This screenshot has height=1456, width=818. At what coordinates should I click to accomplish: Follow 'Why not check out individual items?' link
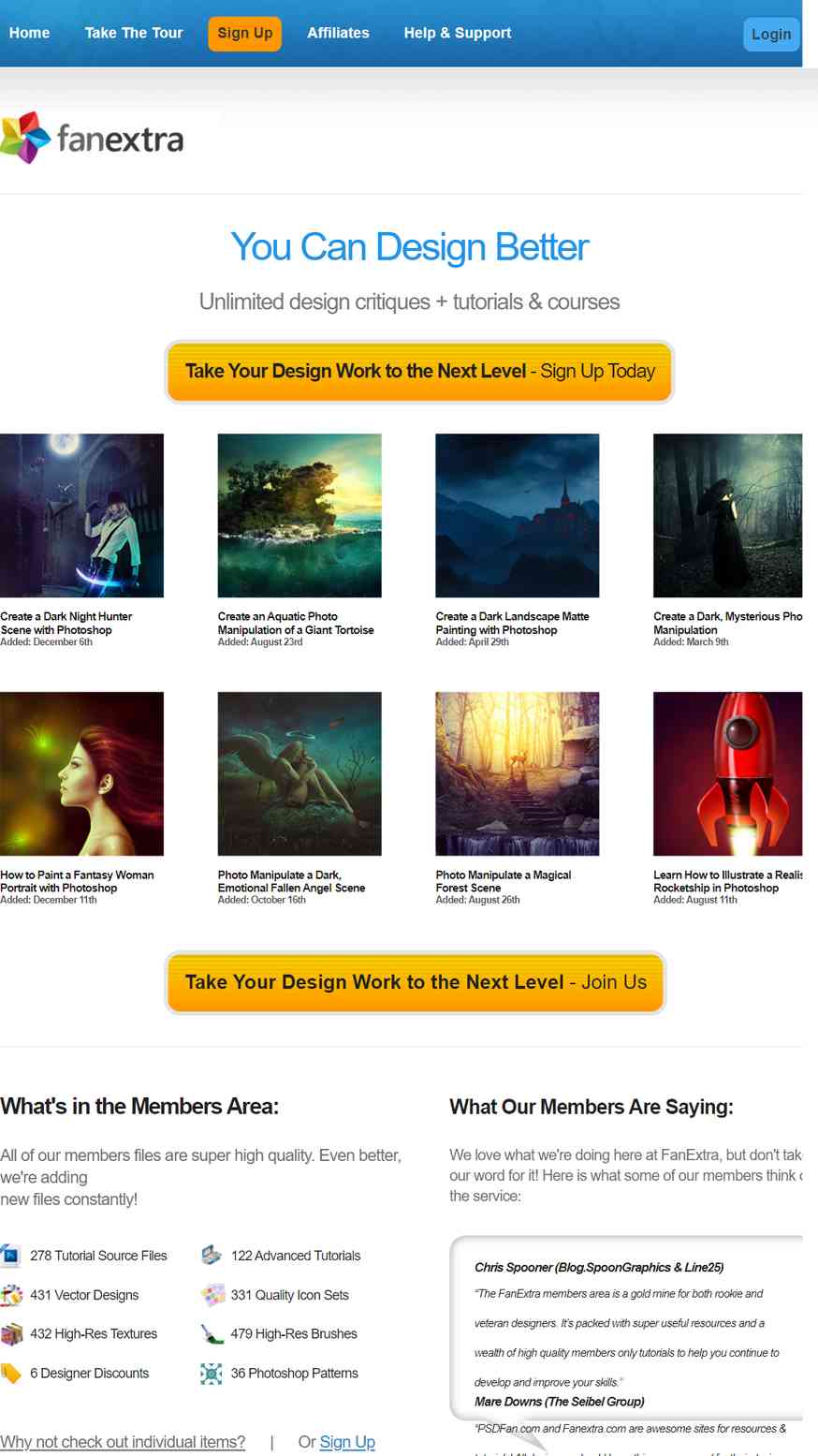tap(123, 1442)
